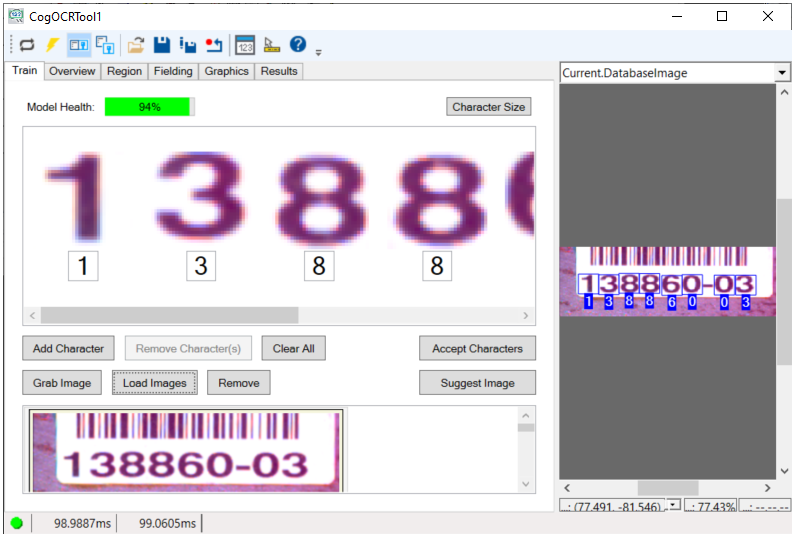Screen dimensions: 795x536
Task: Click the Character Size button
Action: (x=489, y=107)
